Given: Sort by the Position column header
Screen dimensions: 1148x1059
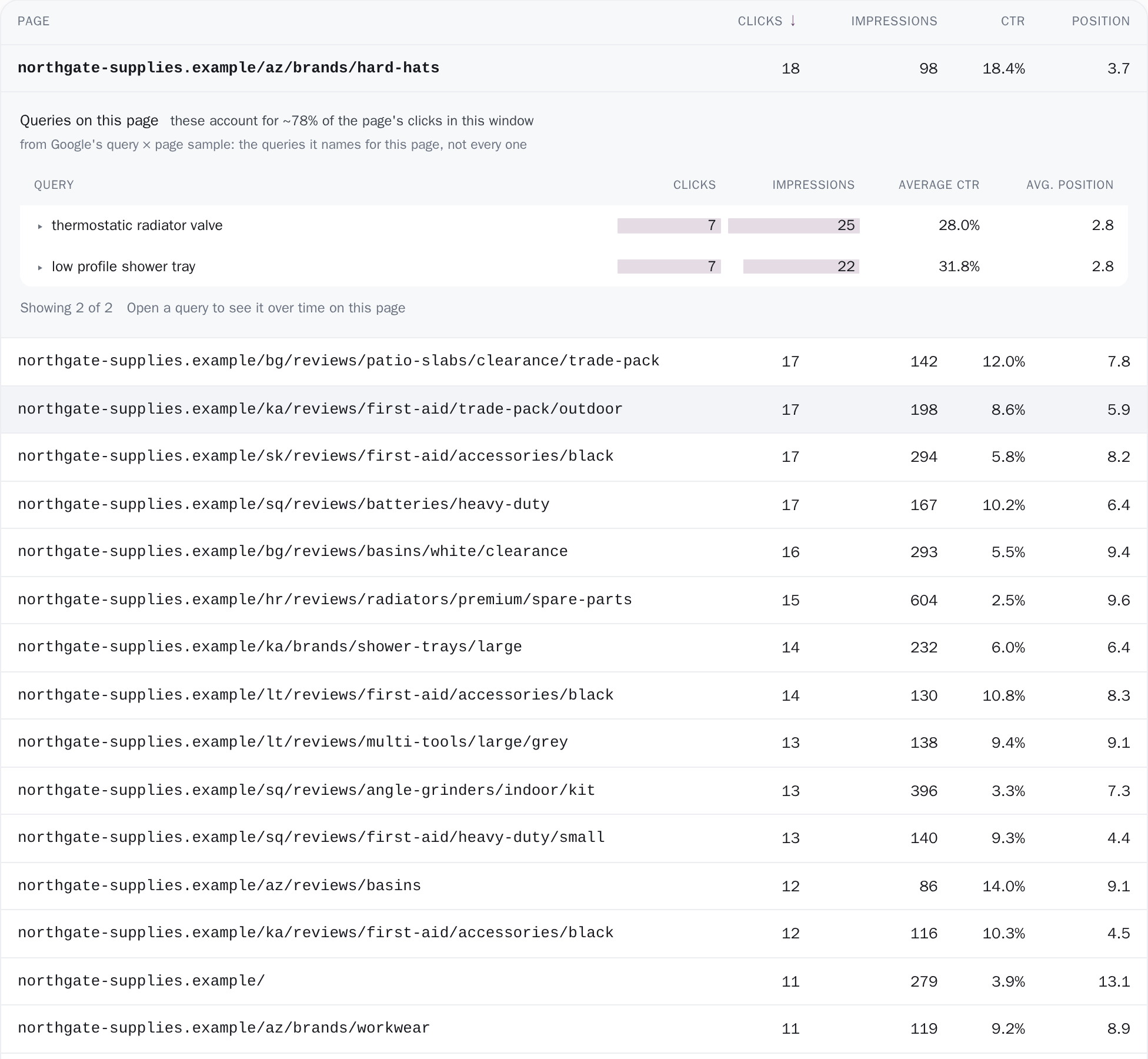Looking at the screenshot, I should tap(1100, 21).
